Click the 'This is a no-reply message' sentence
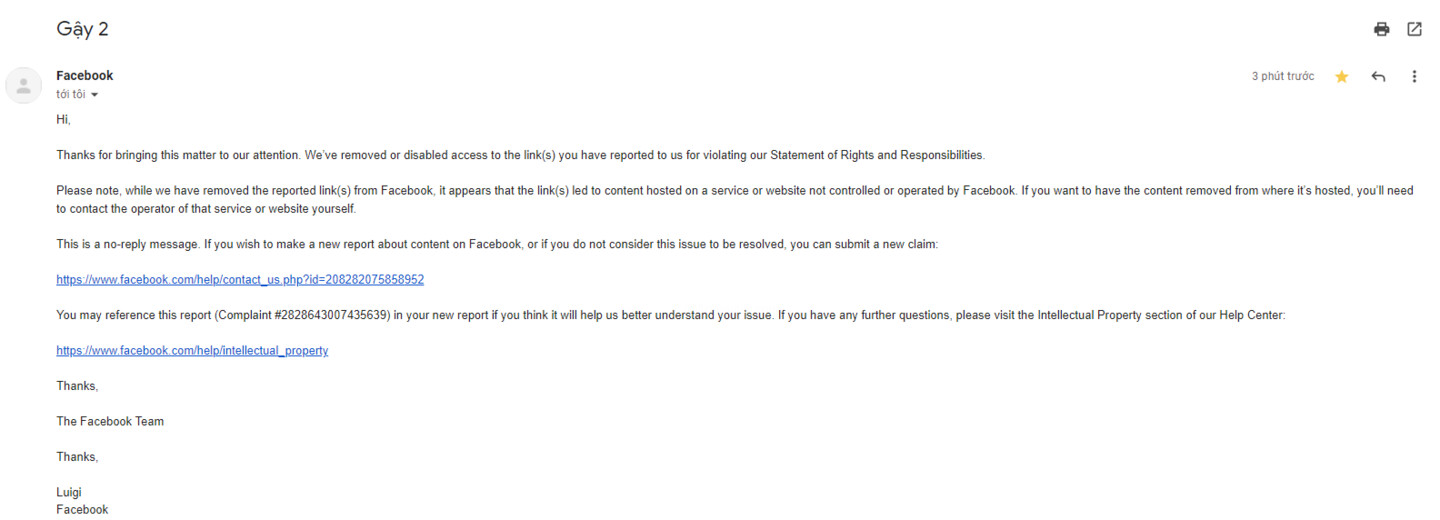This screenshot has height=520, width=1440. 497,245
